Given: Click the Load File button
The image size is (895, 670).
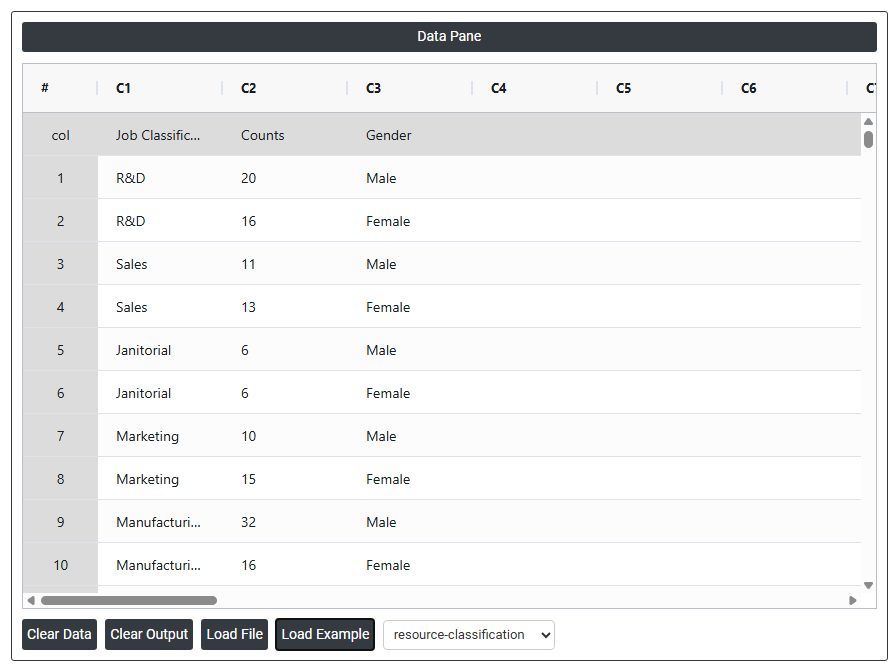Looking at the screenshot, I should [x=235, y=634].
